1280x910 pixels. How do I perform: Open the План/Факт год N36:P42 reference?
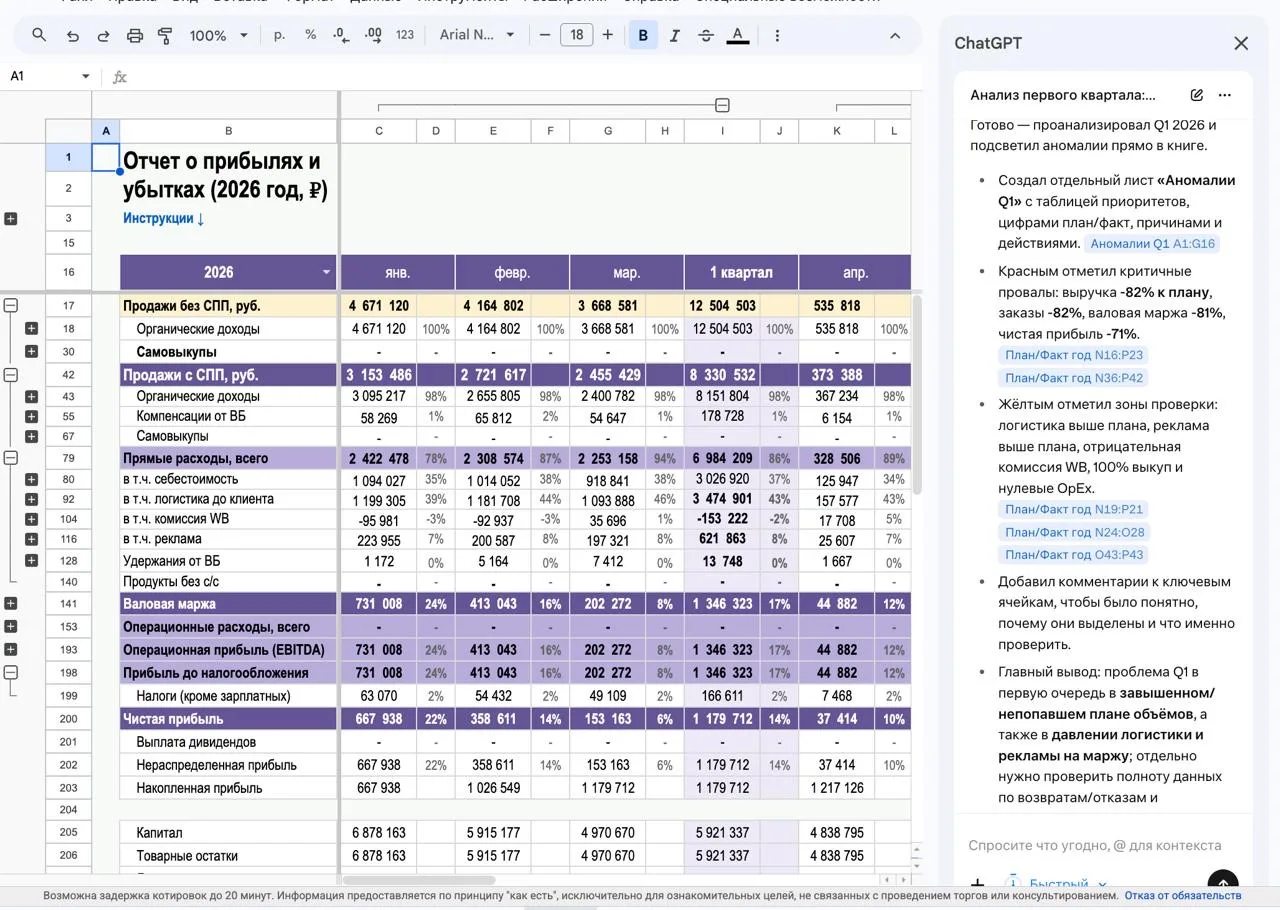[x=1074, y=378]
